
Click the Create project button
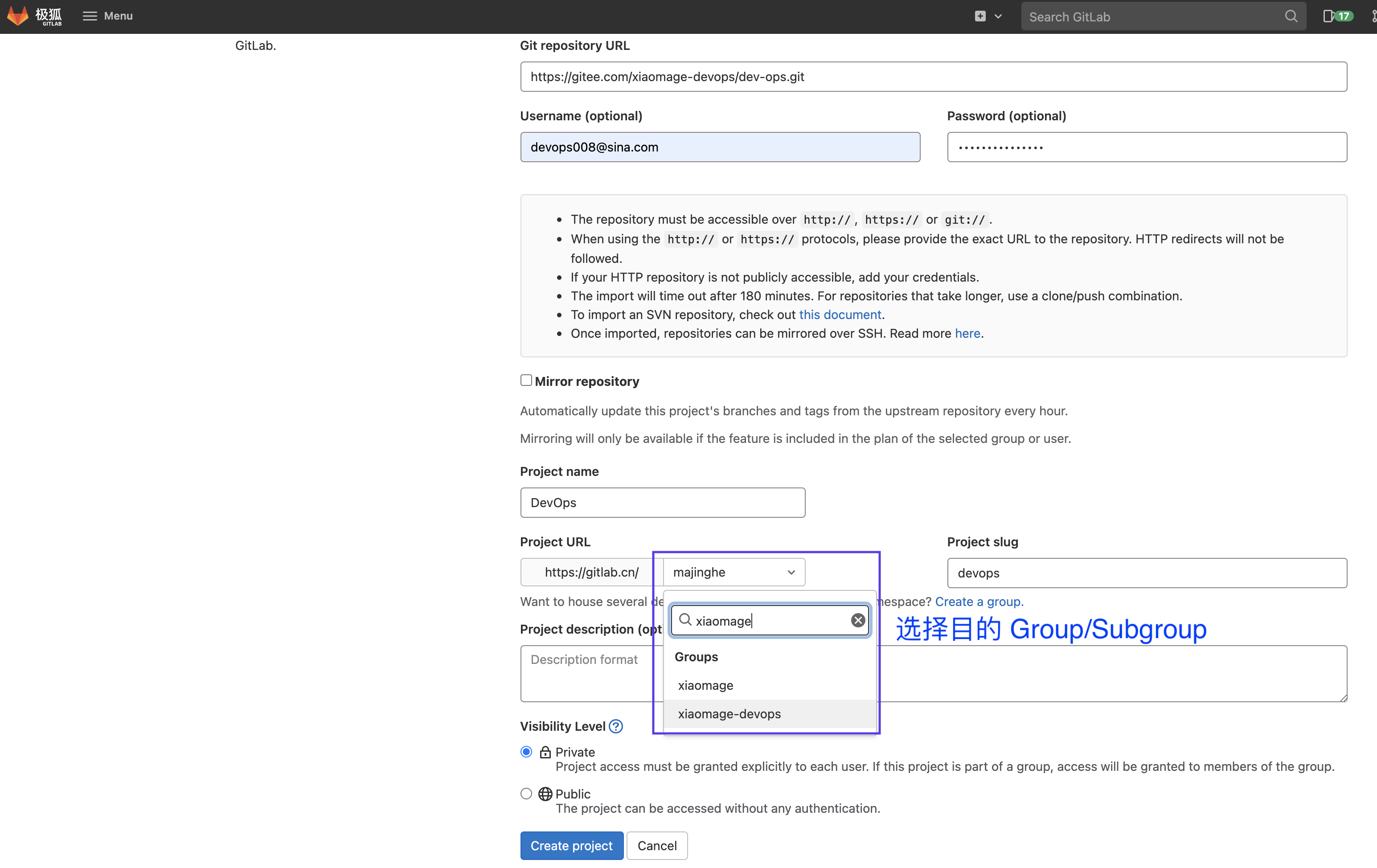pyautogui.click(x=571, y=845)
